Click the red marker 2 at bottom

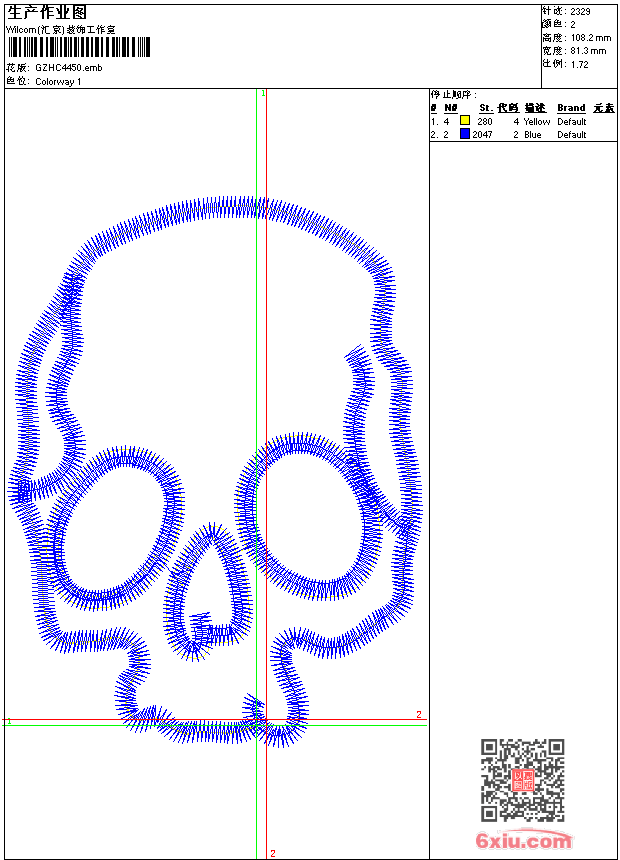(272, 853)
